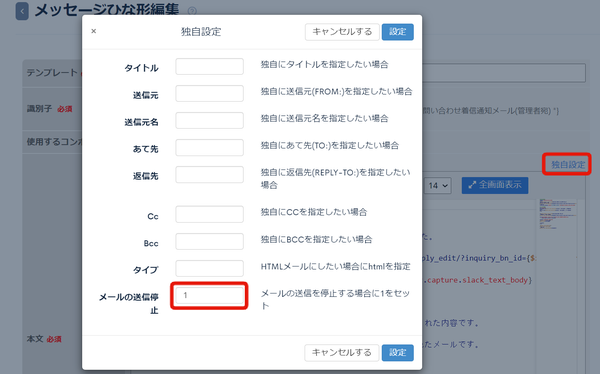Open the help icon next to the page title

[x=192, y=11]
